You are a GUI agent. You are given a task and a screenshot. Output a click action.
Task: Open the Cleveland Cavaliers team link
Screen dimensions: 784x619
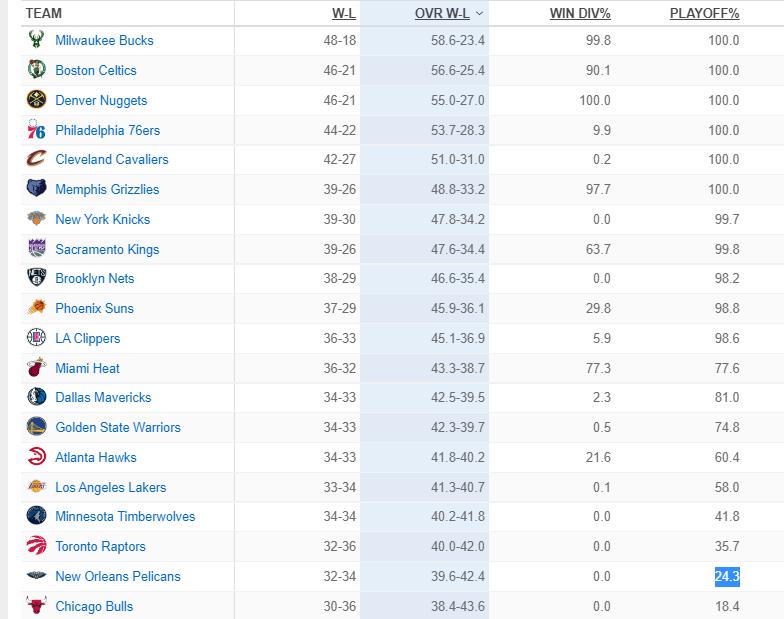coord(112,159)
